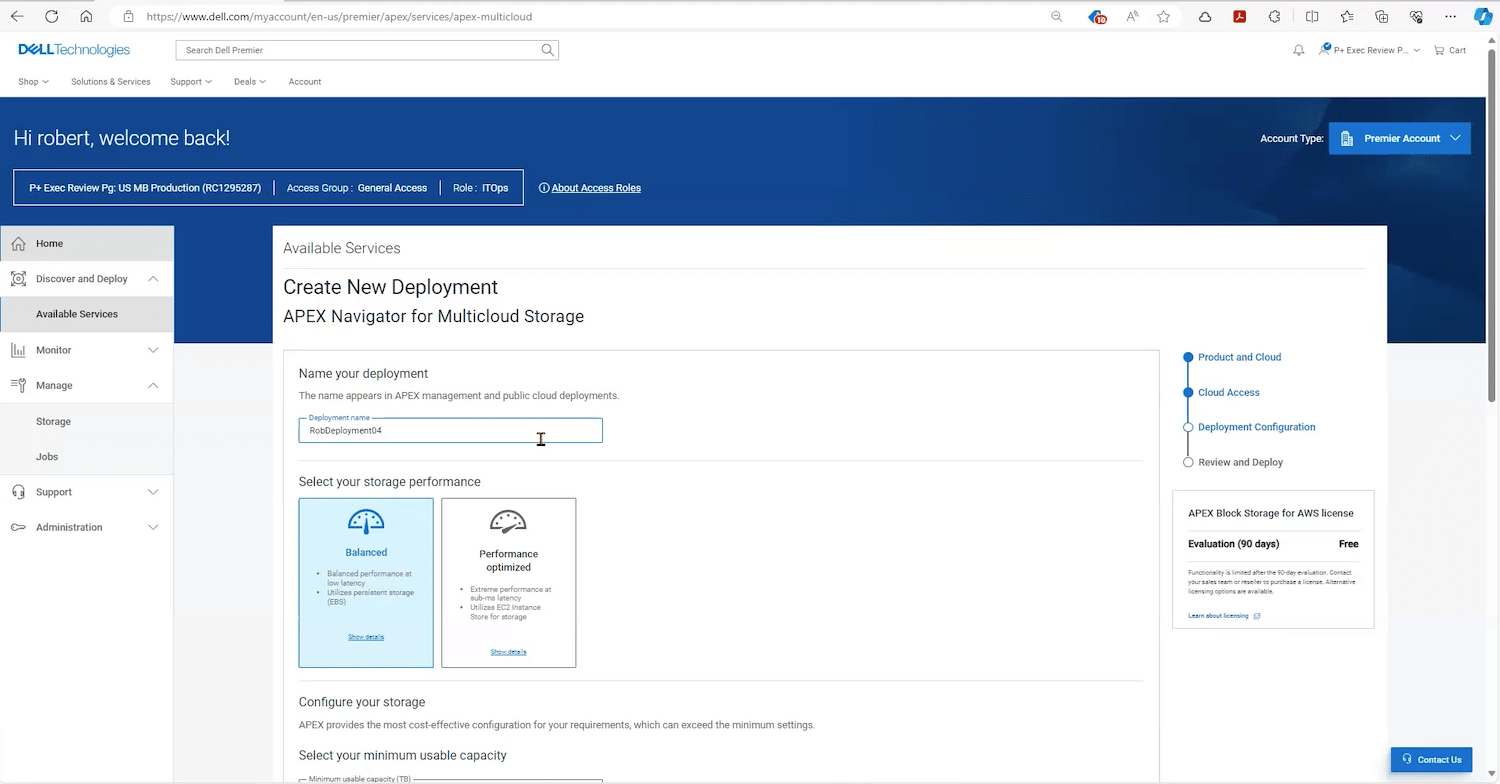Viewport: 1500px width, 784px height.
Task: Open About Access Roles link
Action: pyautogui.click(x=596, y=188)
